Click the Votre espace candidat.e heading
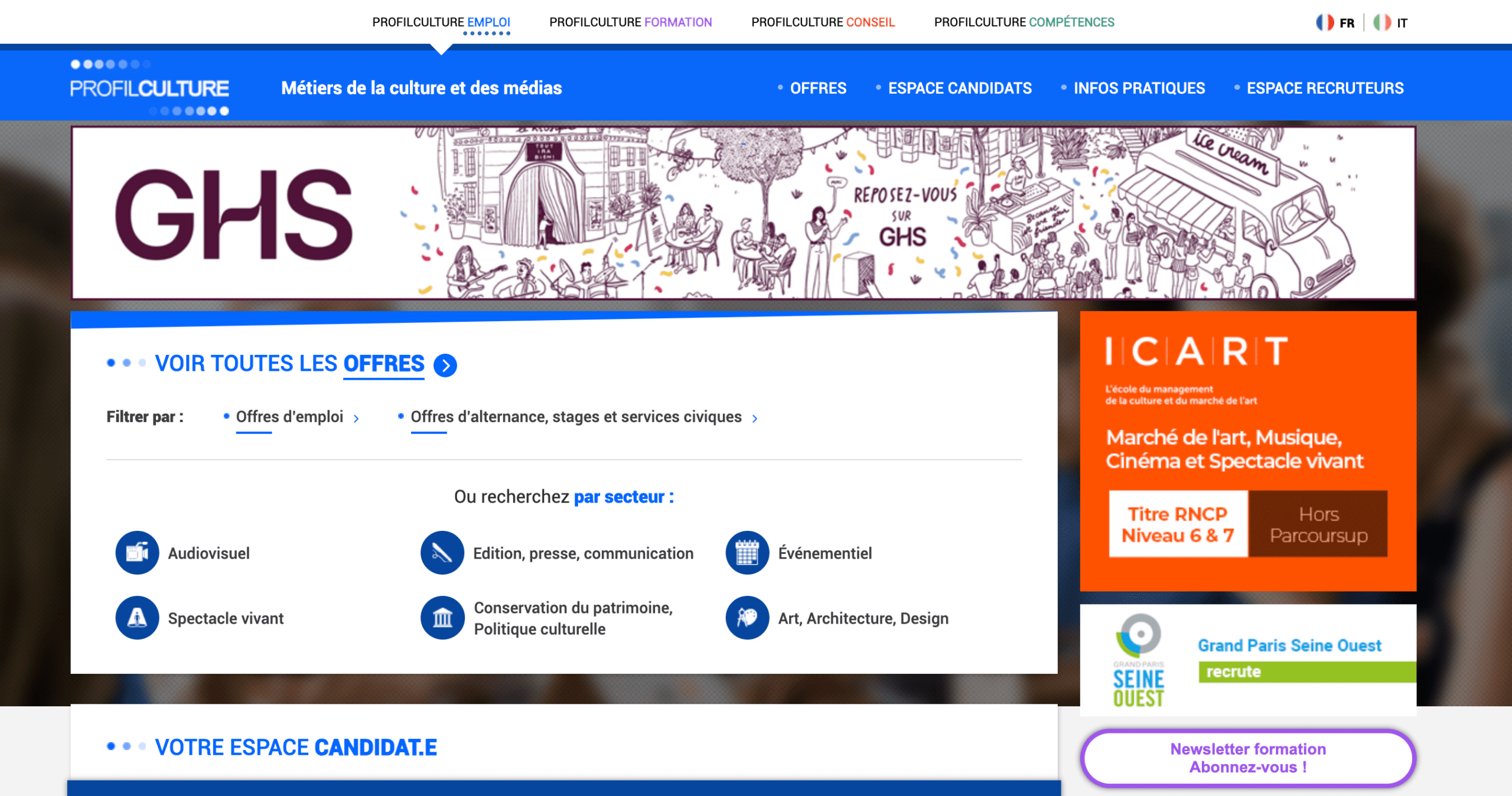This screenshot has height=796, width=1512. tap(296, 747)
